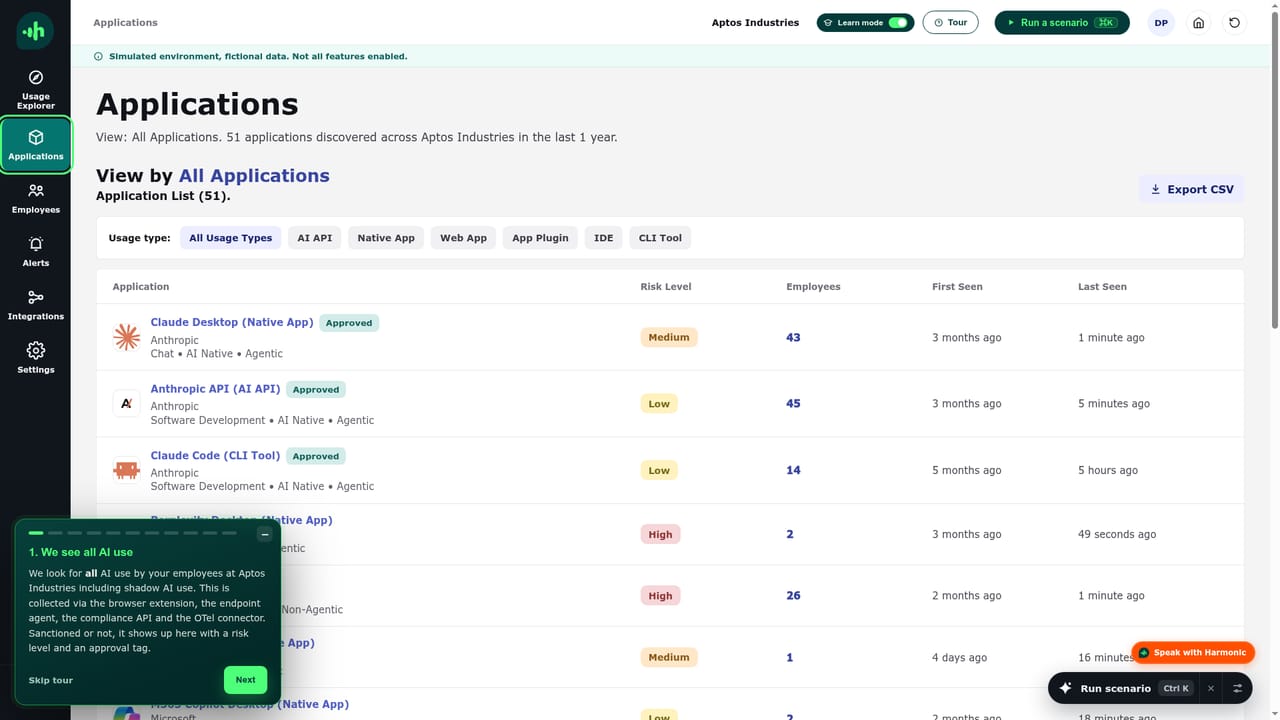Click the High risk badge with 26 employees

(x=660, y=595)
